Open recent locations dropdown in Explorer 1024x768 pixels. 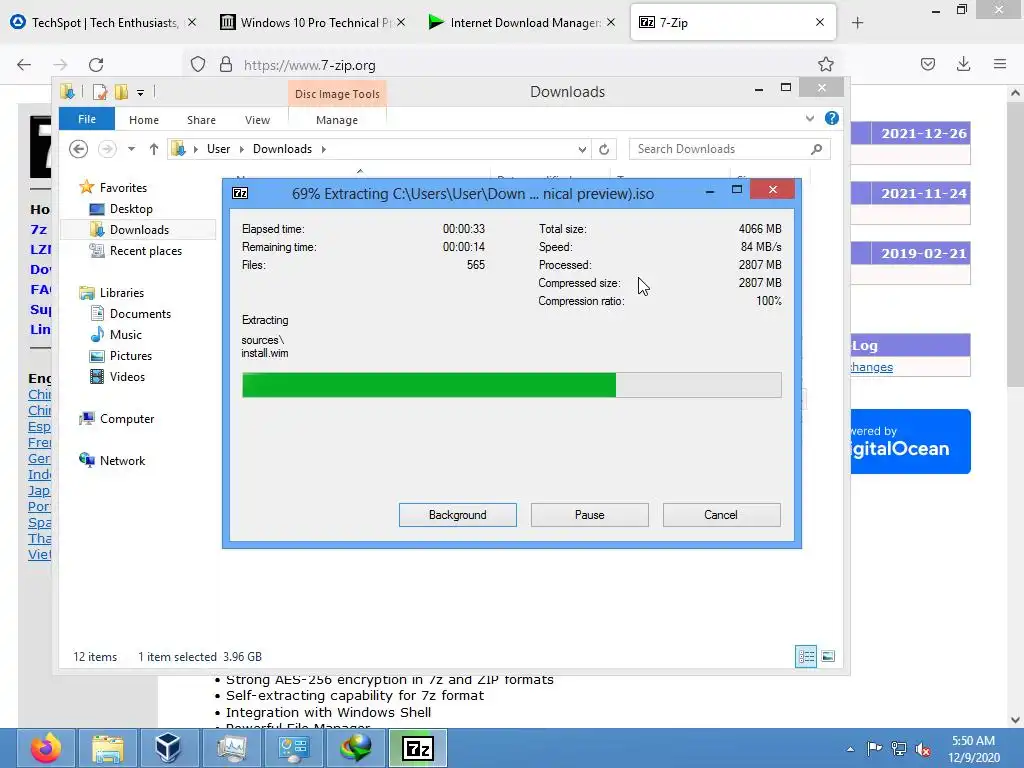tap(131, 149)
